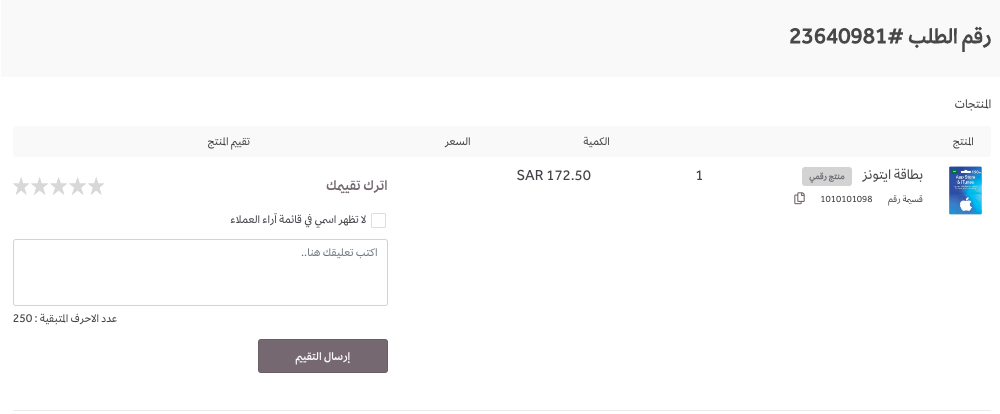Select the middle rating star
The height and width of the screenshot is (414, 1000).
[x=59, y=186]
